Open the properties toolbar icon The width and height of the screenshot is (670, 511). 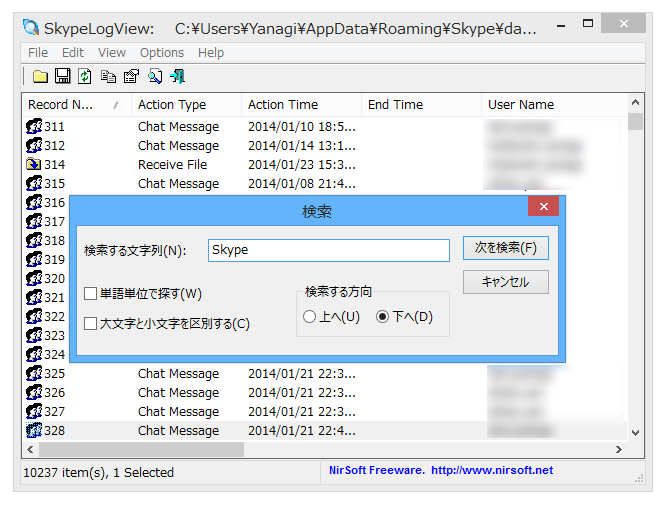(131, 76)
